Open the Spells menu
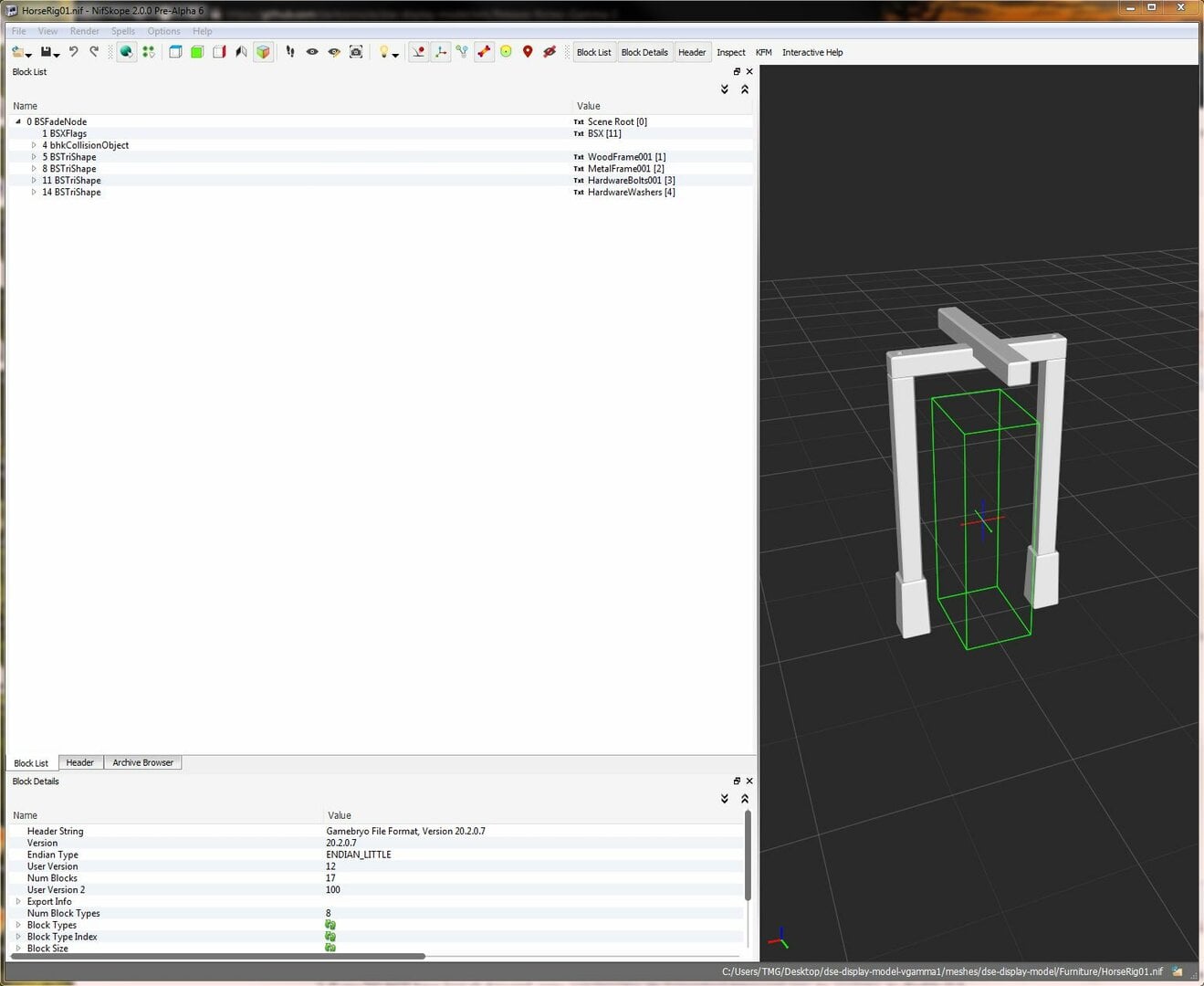Viewport: 1204px width, 986px height. point(123,31)
